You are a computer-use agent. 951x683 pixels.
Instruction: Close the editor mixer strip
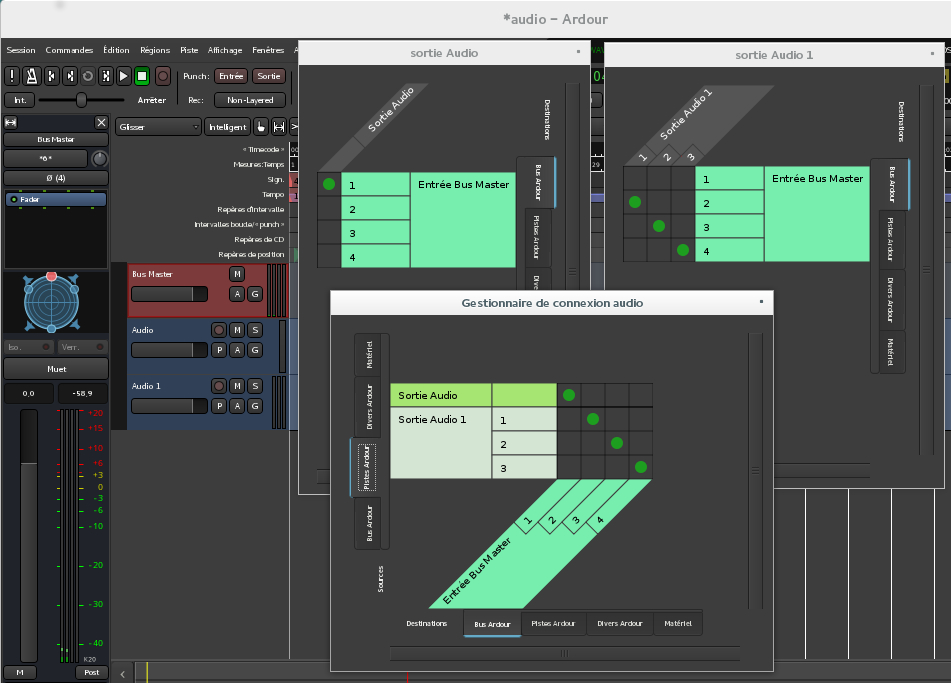(101, 123)
